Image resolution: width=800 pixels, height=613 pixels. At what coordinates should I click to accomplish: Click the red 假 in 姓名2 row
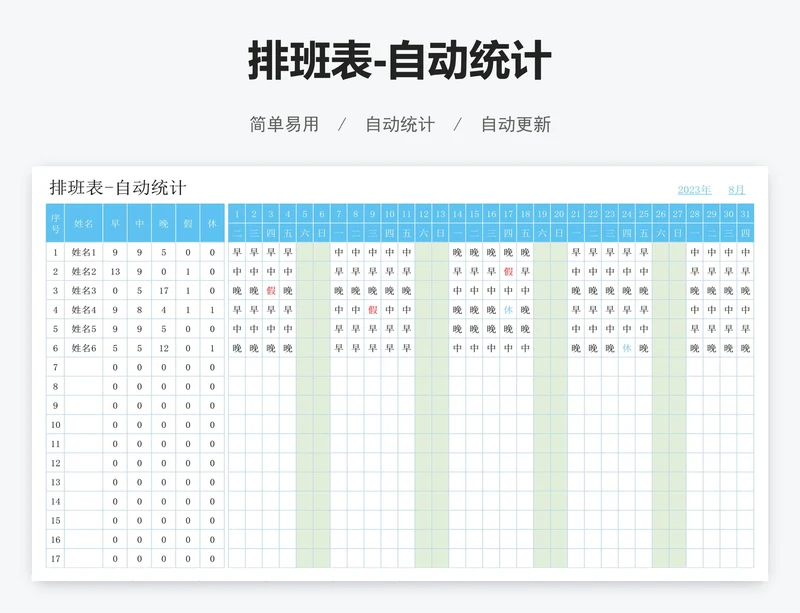tap(508, 272)
